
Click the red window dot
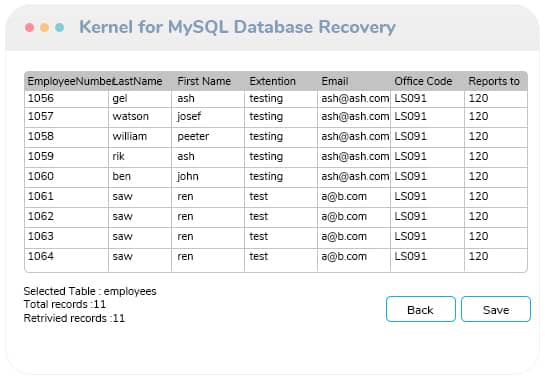(x=30, y=27)
